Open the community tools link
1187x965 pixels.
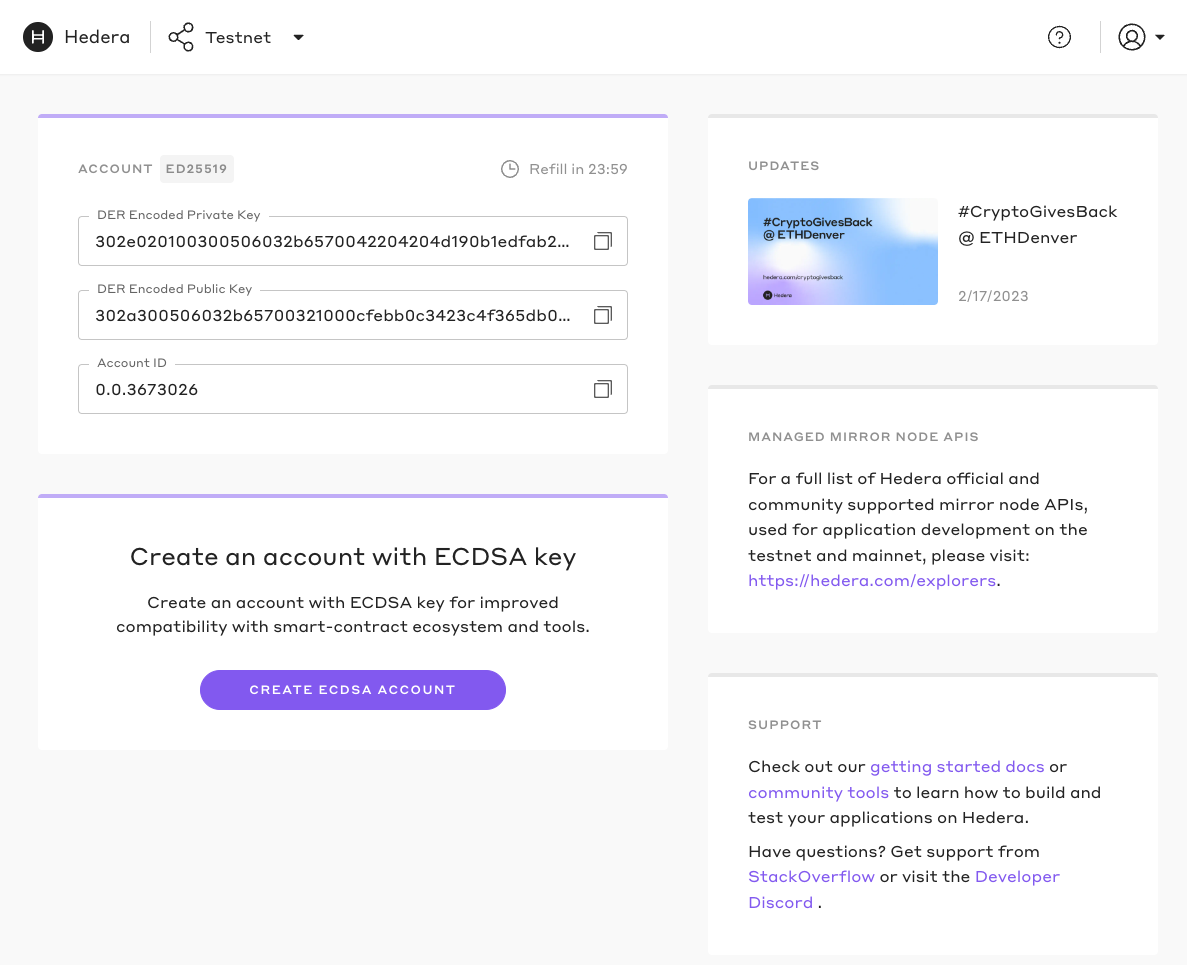818,792
